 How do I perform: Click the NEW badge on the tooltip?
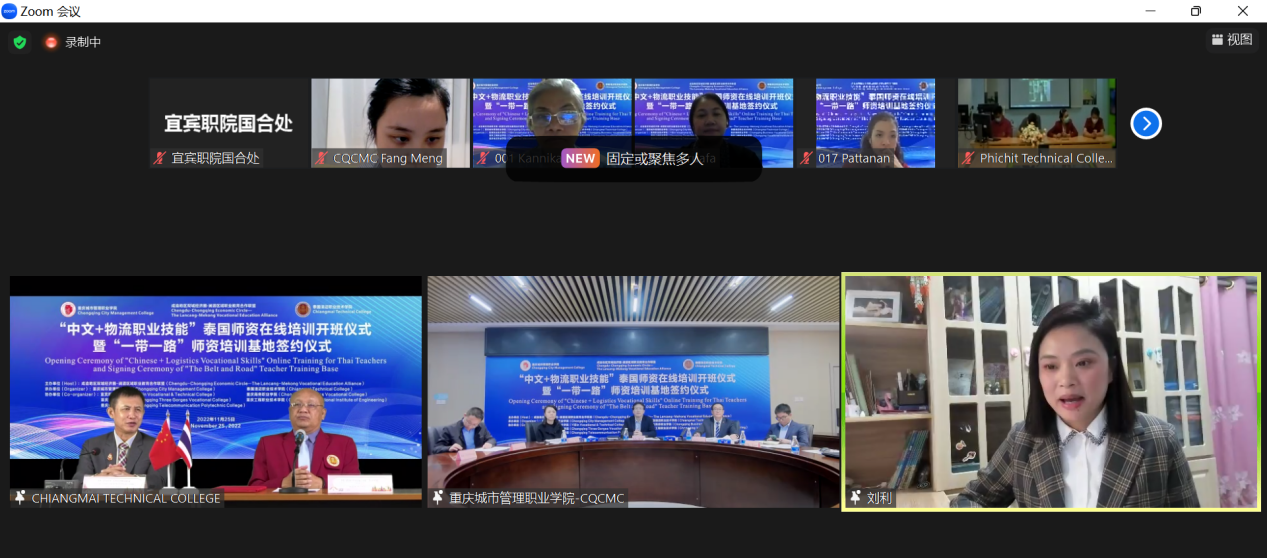pyautogui.click(x=580, y=158)
